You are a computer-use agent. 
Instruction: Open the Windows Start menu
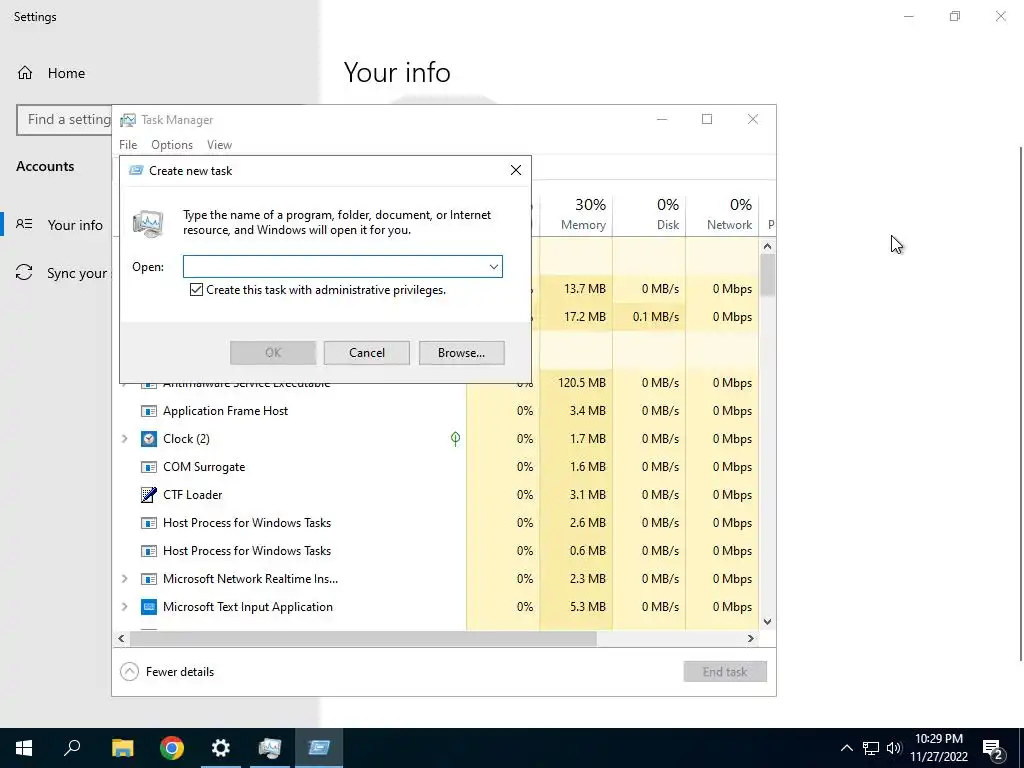[x=24, y=748]
